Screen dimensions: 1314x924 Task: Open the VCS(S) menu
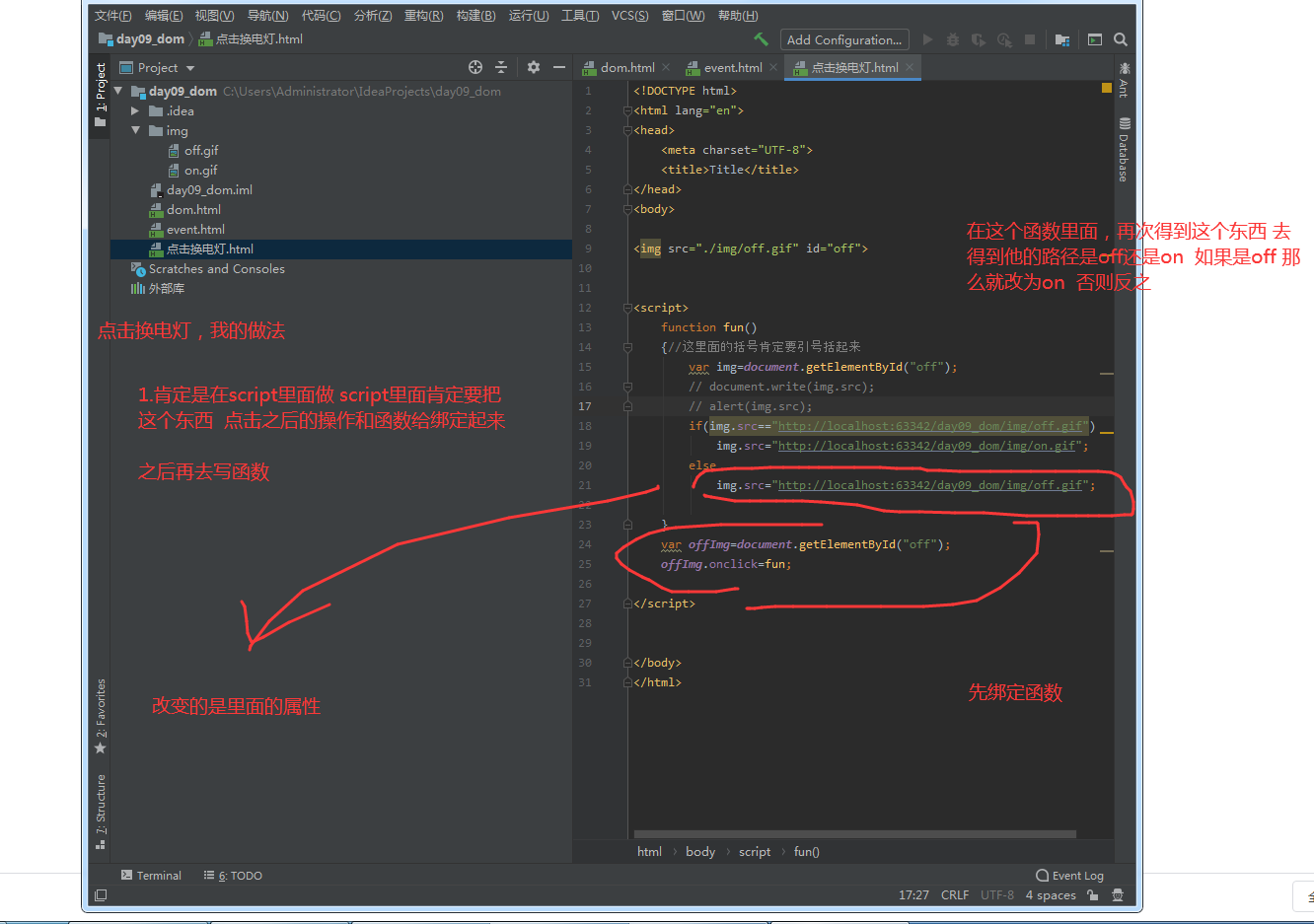pos(630,15)
